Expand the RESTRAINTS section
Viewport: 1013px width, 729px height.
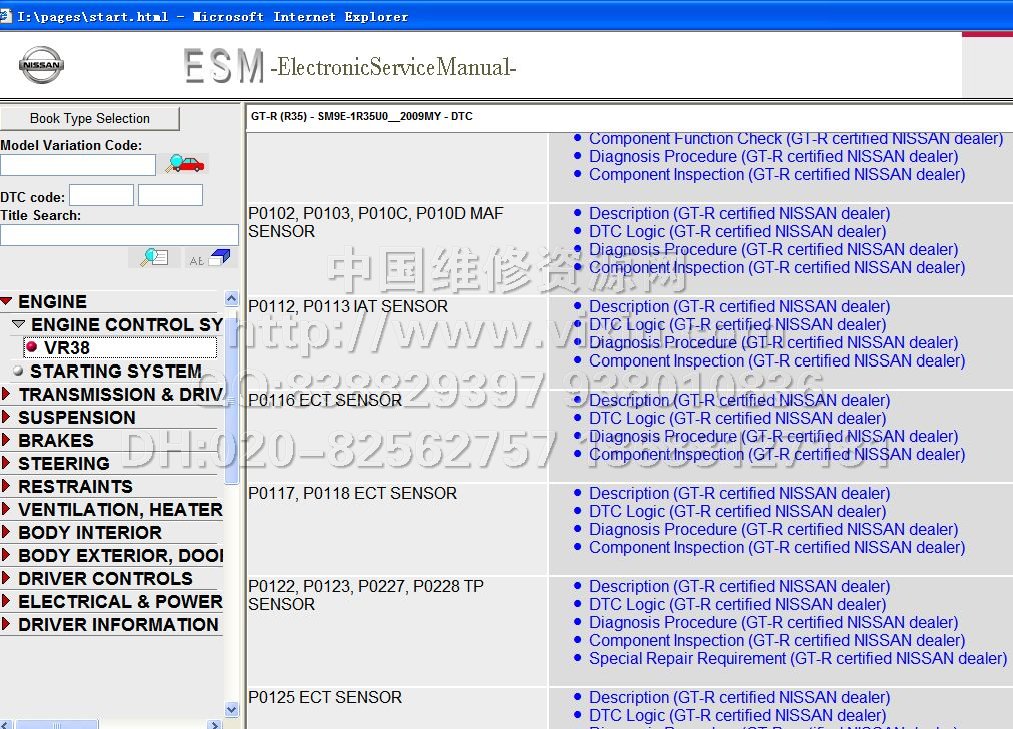click(x=6, y=486)
